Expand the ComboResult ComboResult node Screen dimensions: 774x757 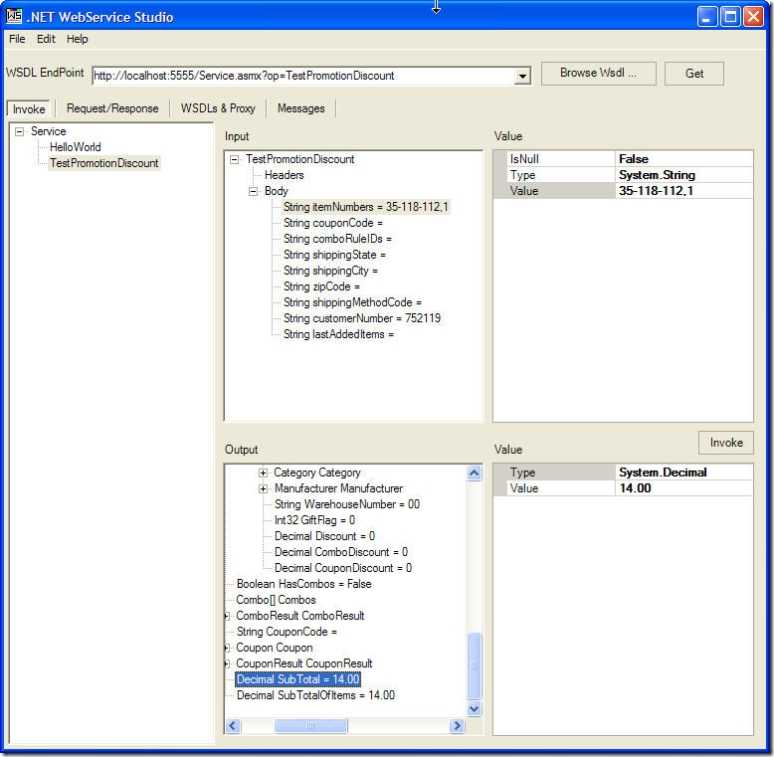click(227, 616)
